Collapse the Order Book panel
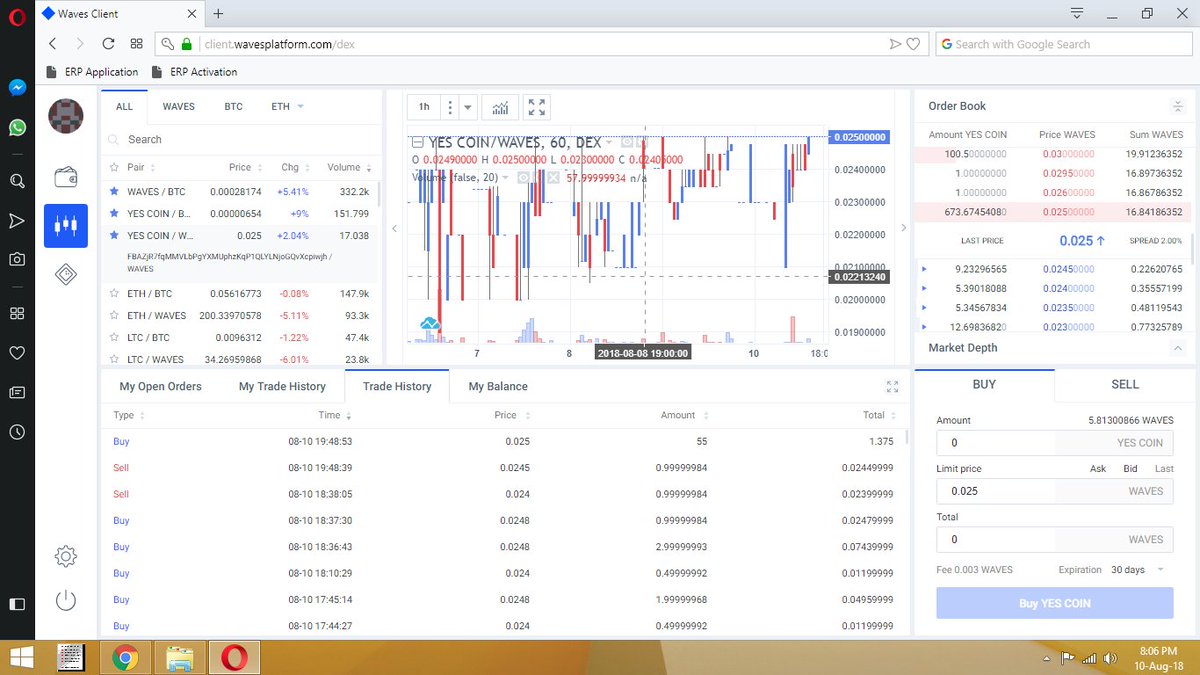The width and height of the screenshot is (1200, 675). tap(1177, 106)
